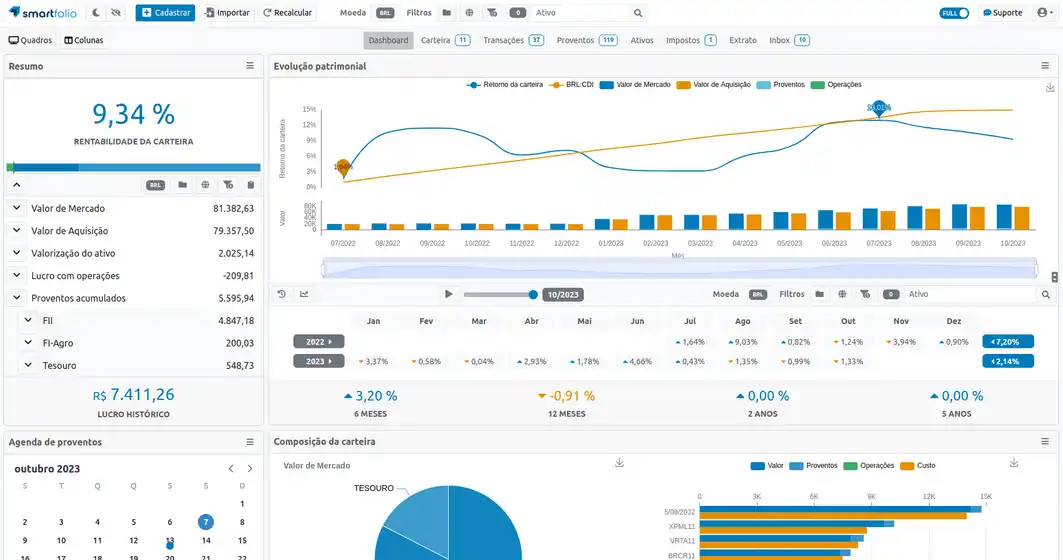Image resolution: width=1063 pixels, height=560 pixels.
Task: Toggle the FULL switch
Action: click(x=954, y=13)
